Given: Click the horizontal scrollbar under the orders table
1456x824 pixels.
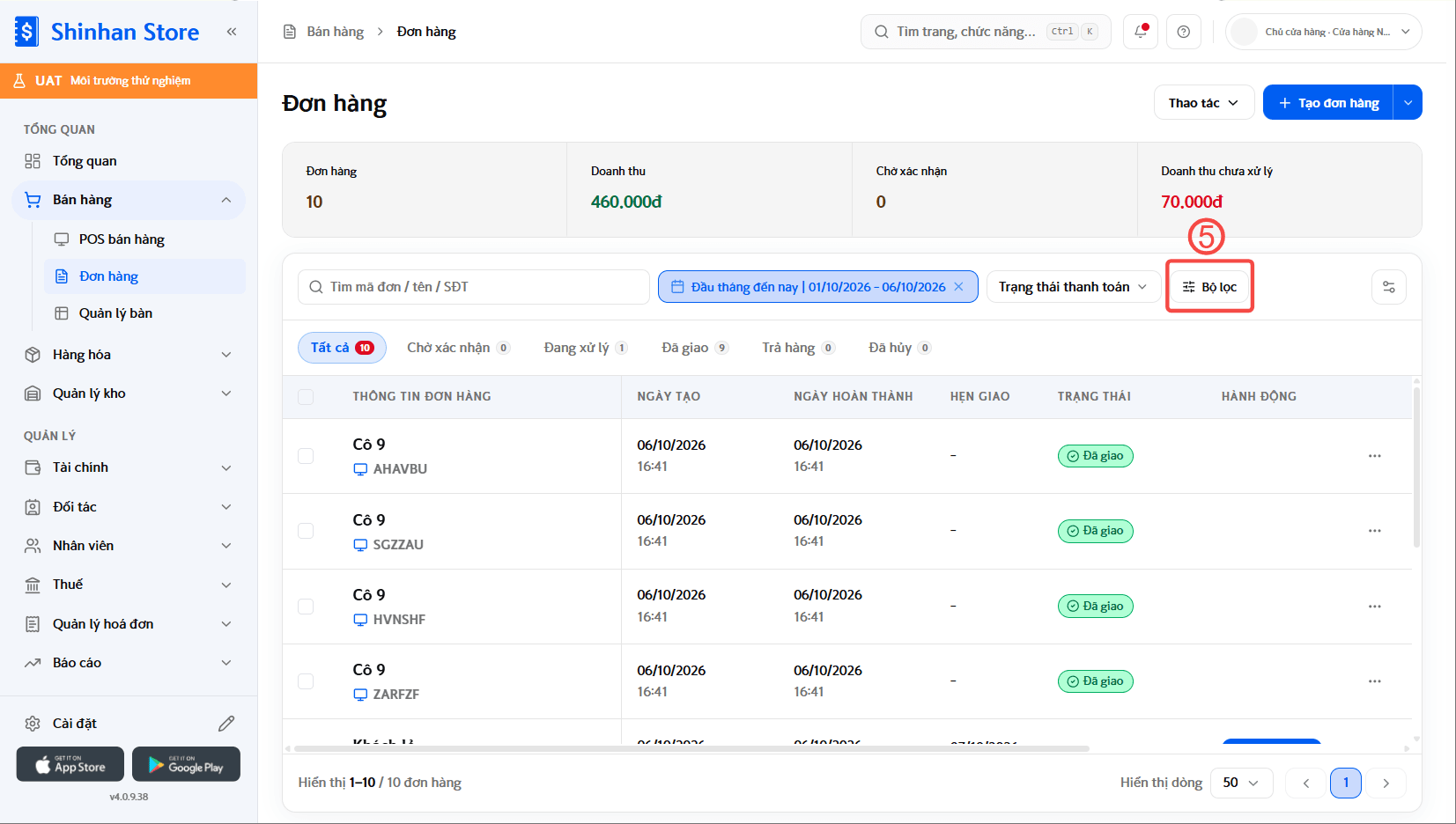Looking at the screenshot, I should pos(691,748).
